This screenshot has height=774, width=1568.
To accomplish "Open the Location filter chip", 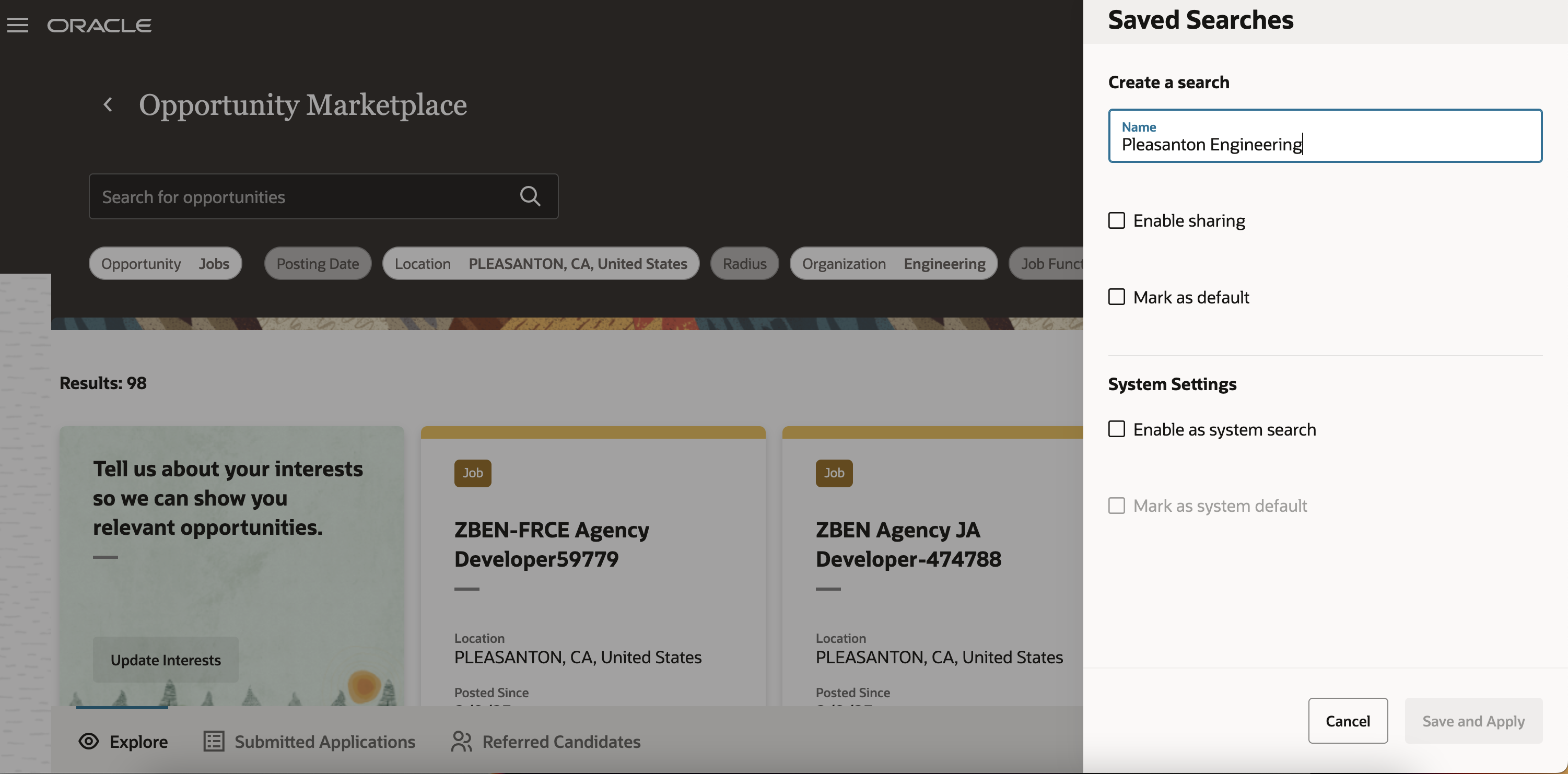I will (x=541, y=263).
